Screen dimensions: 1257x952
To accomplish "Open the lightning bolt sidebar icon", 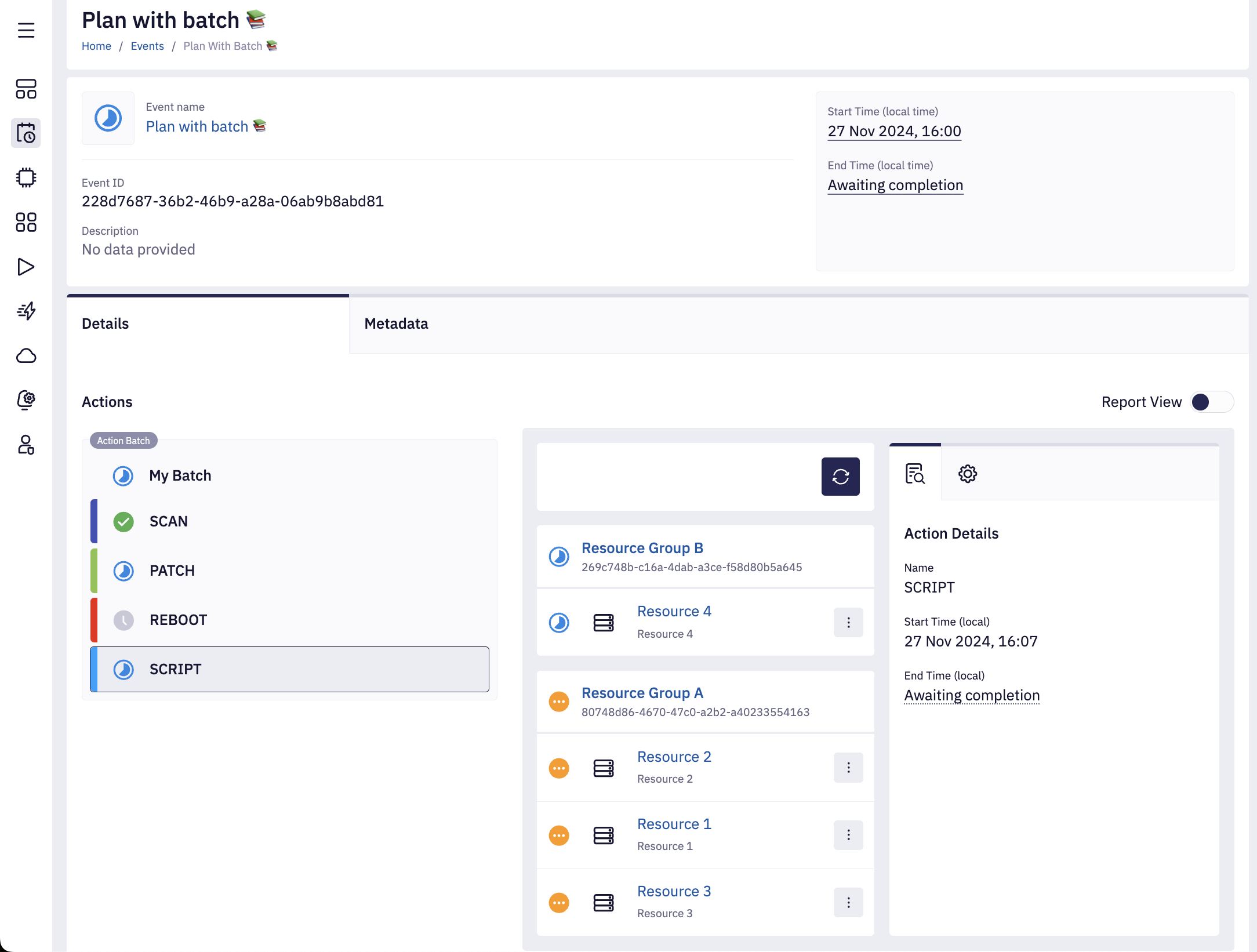I will tap(26, 311).
